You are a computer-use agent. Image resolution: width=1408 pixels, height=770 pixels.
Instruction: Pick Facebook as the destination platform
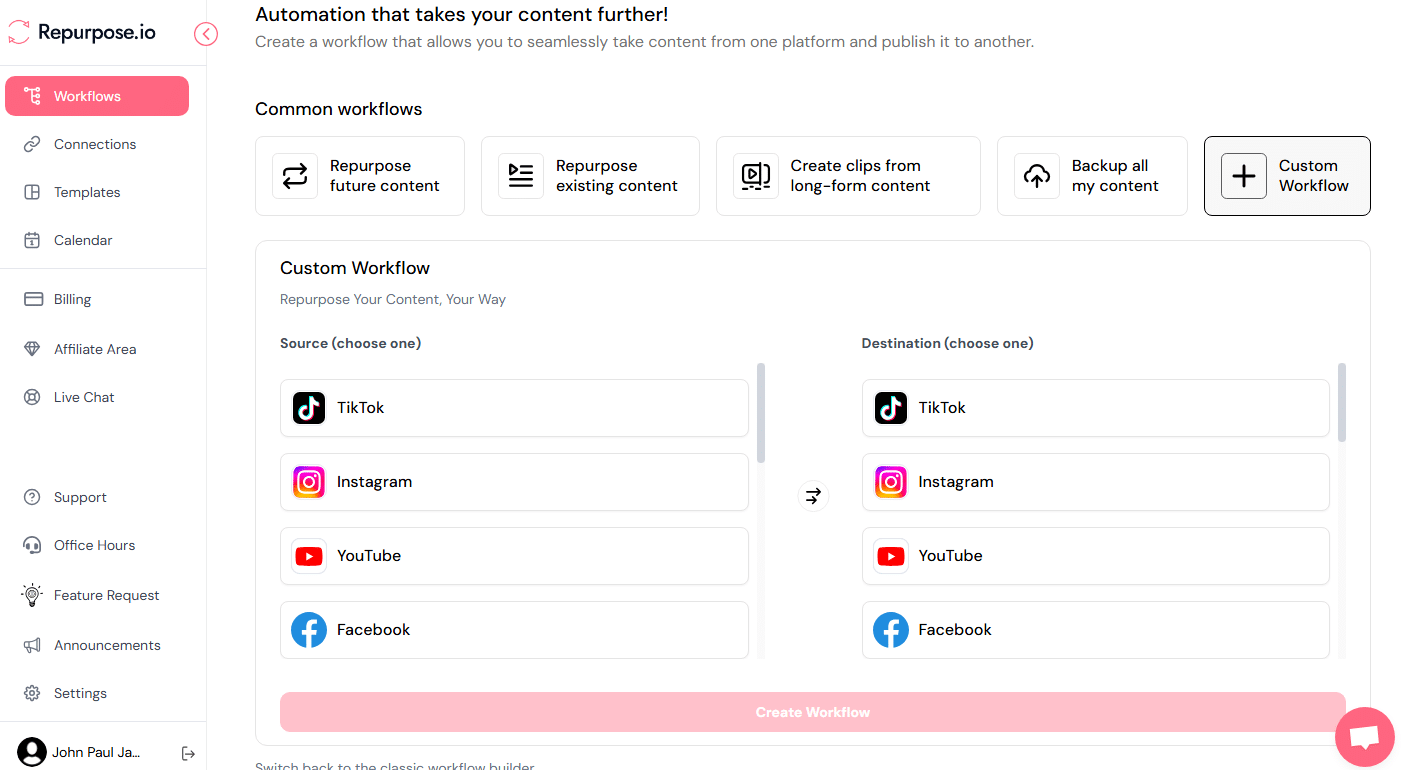(x=1096, y=630)
